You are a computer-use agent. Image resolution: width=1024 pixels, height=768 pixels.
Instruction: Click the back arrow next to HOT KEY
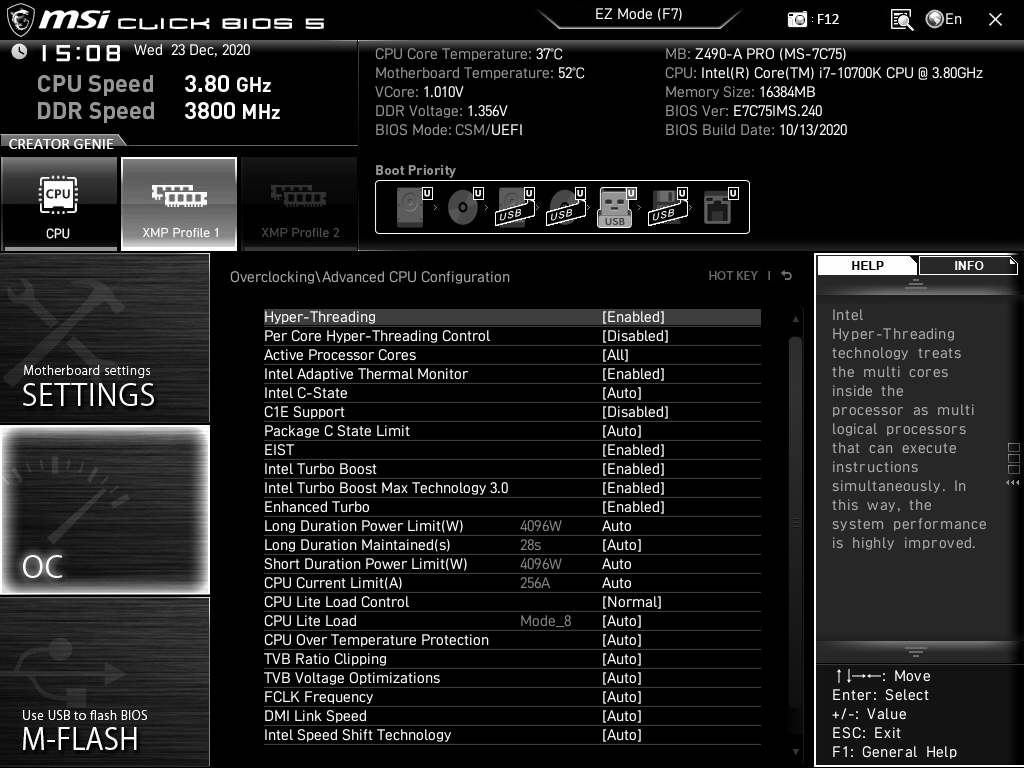click(x=787, y=276)
